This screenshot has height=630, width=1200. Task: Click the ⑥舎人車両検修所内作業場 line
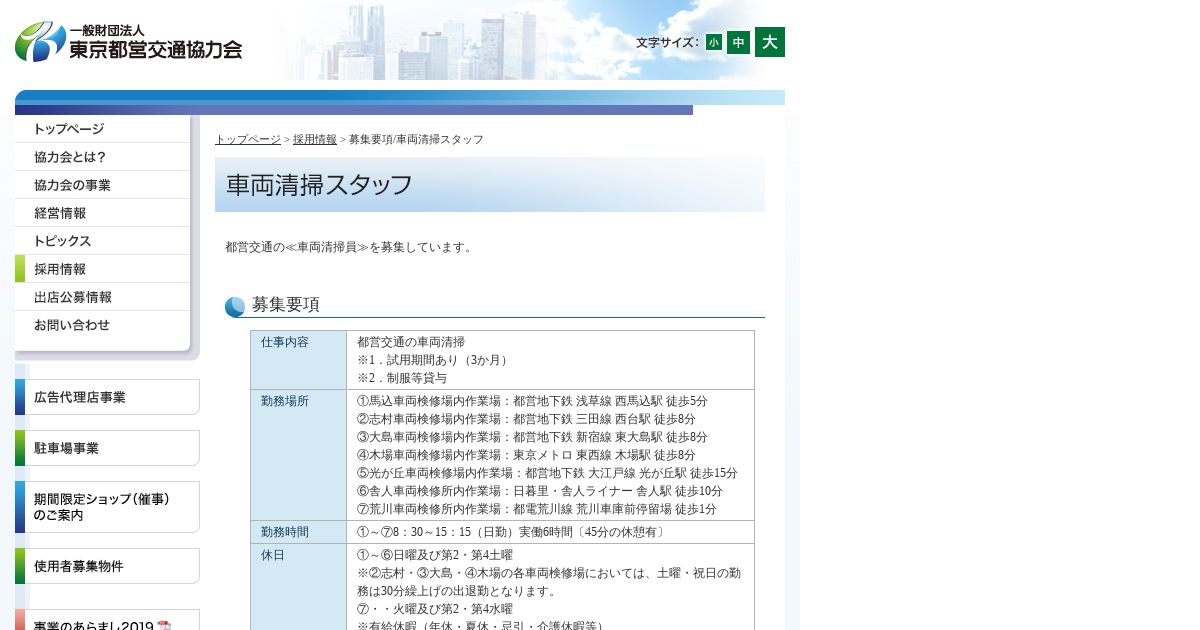point(540,491)
